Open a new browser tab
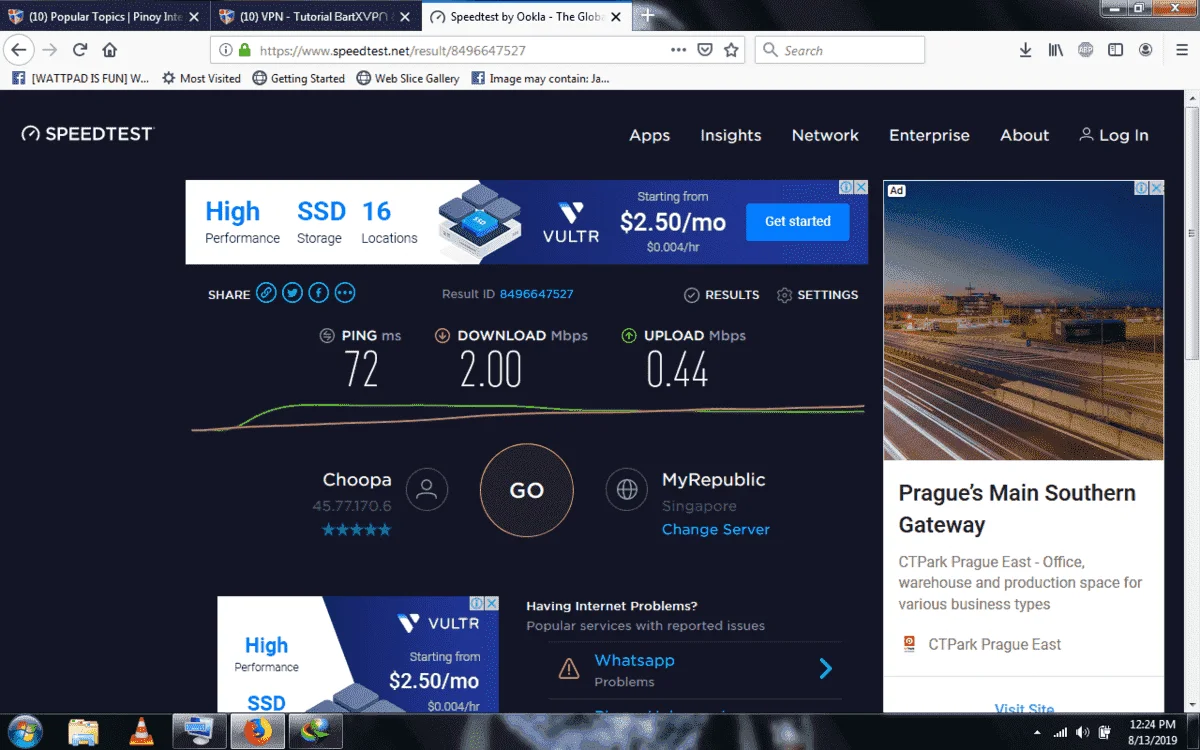Viewport: 1200px width, 750px height. [x=647, y=15]
